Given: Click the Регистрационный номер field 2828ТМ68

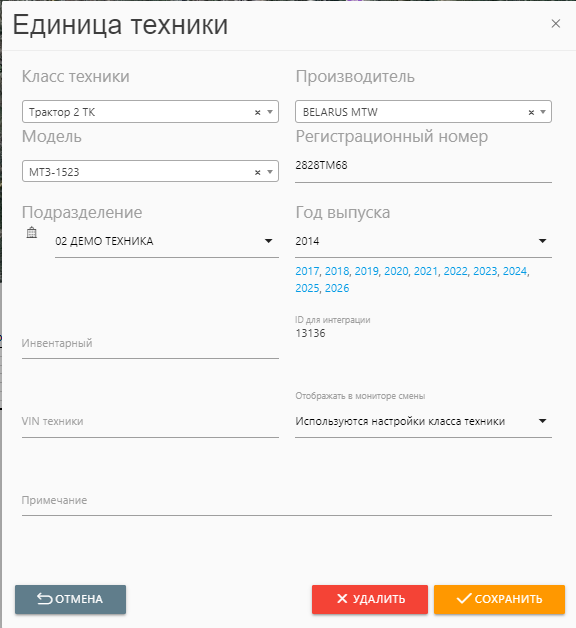Looking at the screenshot, I should coord(423,165).
